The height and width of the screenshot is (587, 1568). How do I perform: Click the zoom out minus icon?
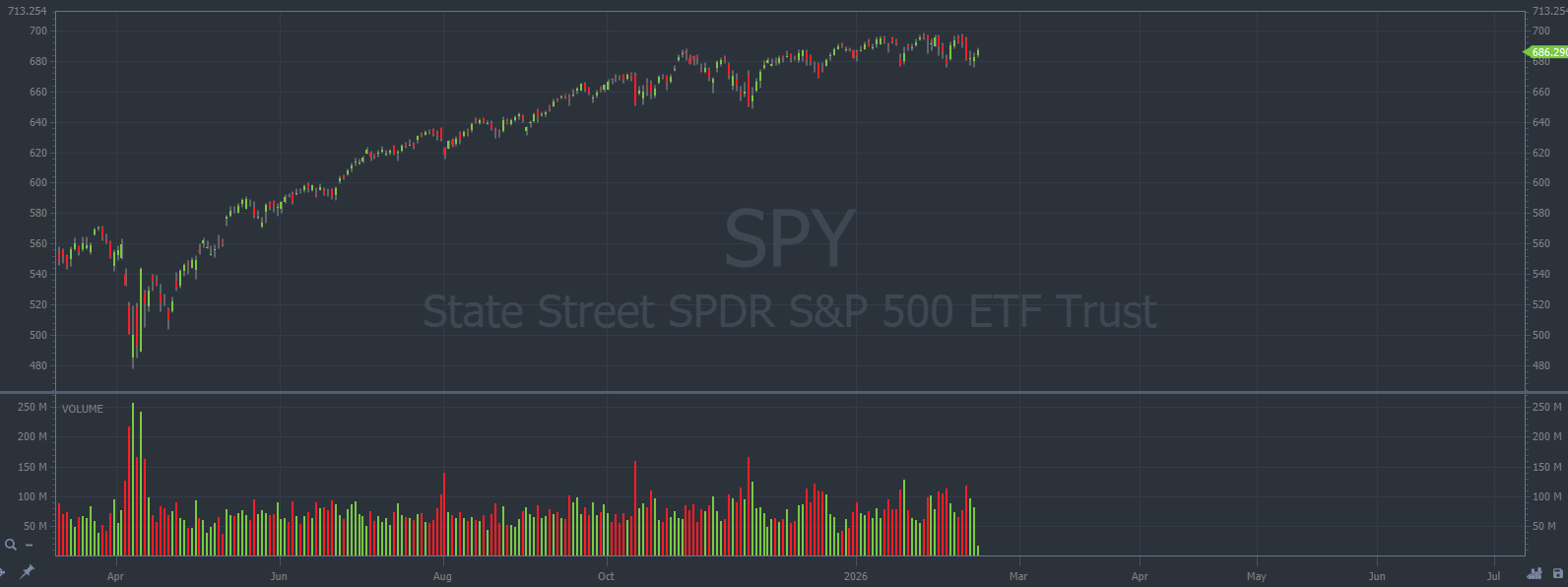click(29, 545)
